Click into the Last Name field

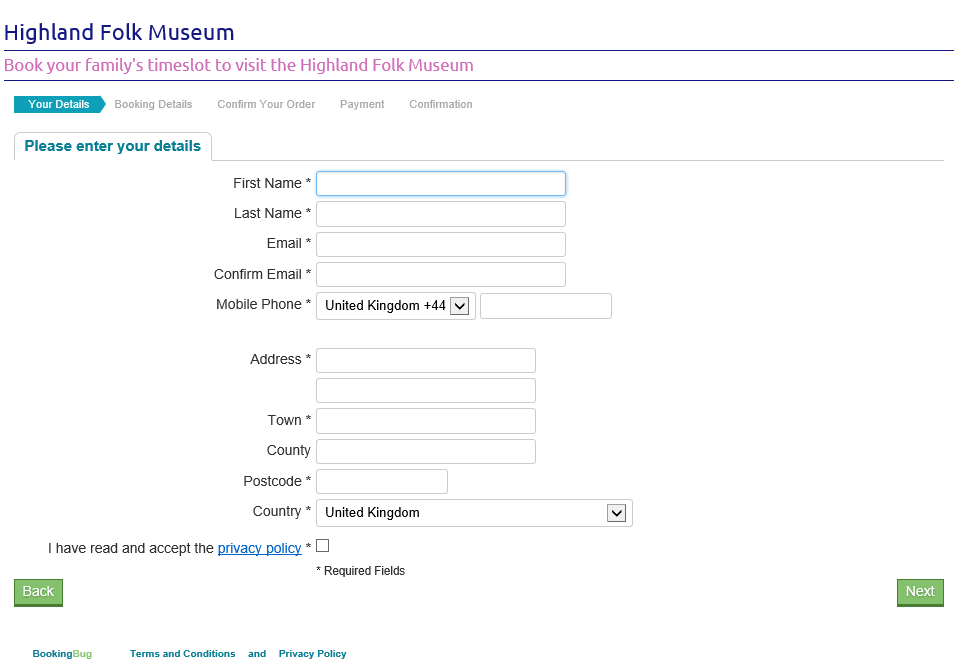tap(441, 214)
